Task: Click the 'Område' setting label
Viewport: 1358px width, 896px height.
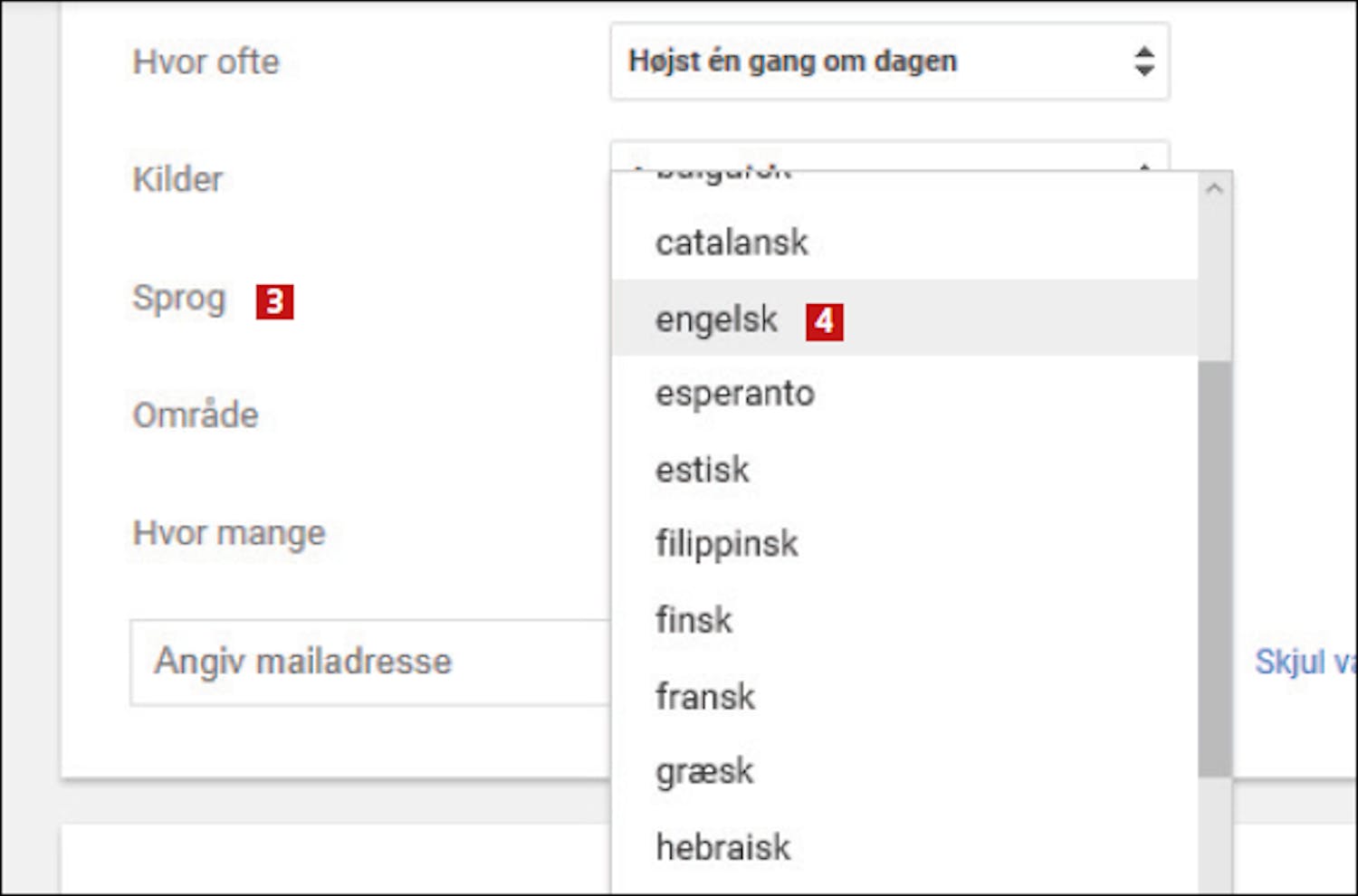Action: click(196, 415)
